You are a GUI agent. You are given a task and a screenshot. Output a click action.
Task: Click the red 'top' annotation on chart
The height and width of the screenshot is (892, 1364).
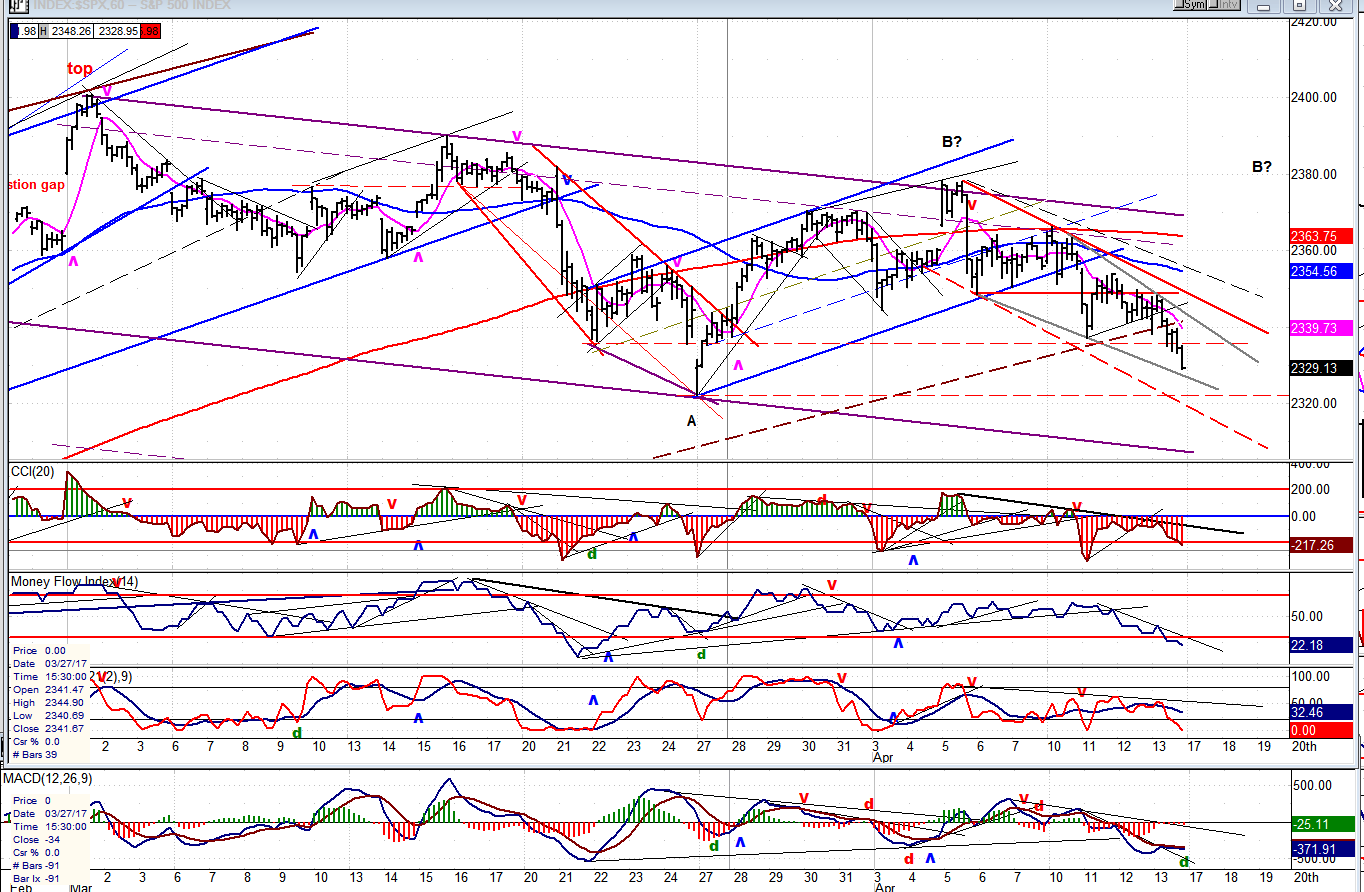(x=80, y=69)
